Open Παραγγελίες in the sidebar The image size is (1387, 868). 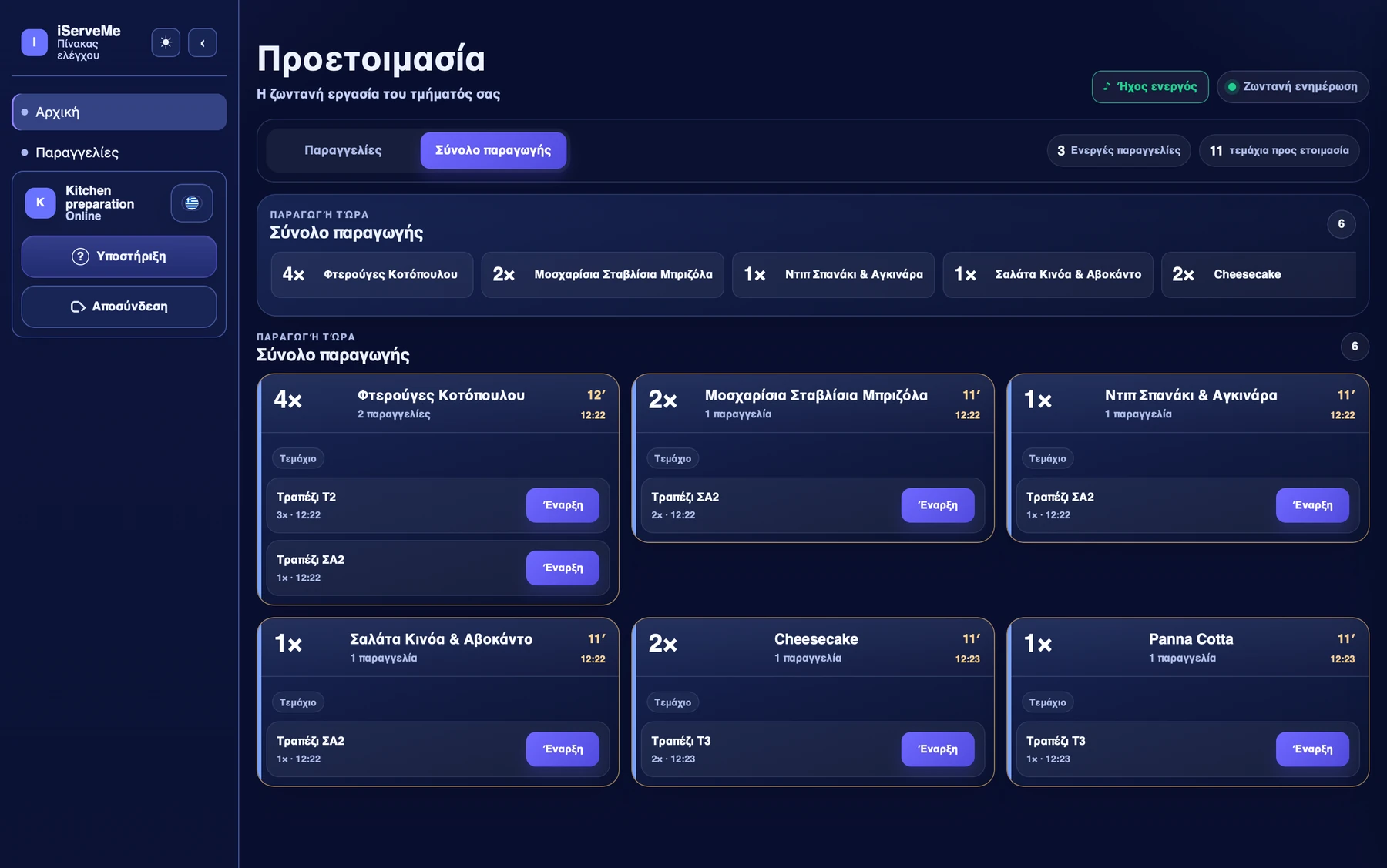119,152
